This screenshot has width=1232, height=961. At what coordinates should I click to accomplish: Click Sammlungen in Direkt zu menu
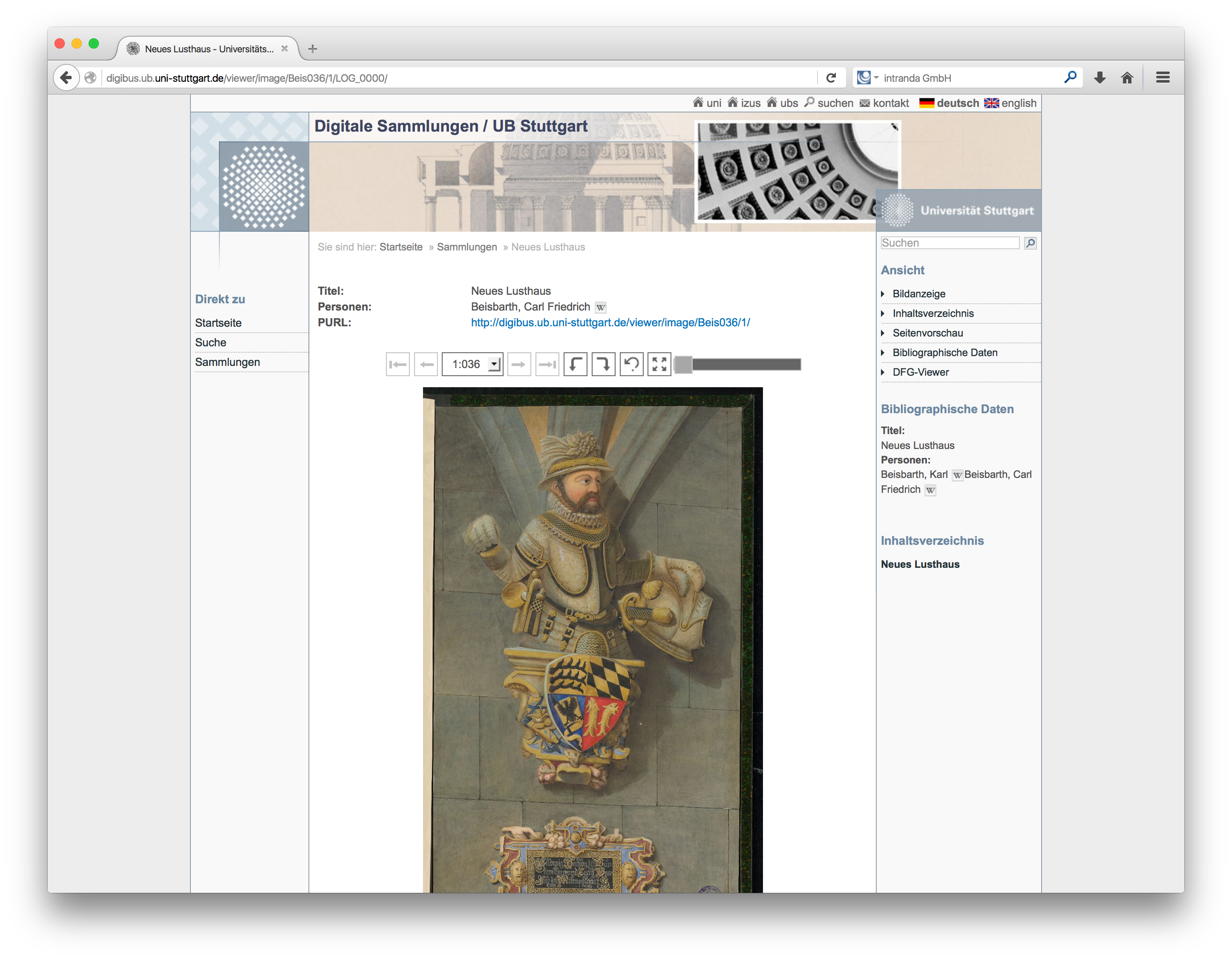click(x=227, y=363)
